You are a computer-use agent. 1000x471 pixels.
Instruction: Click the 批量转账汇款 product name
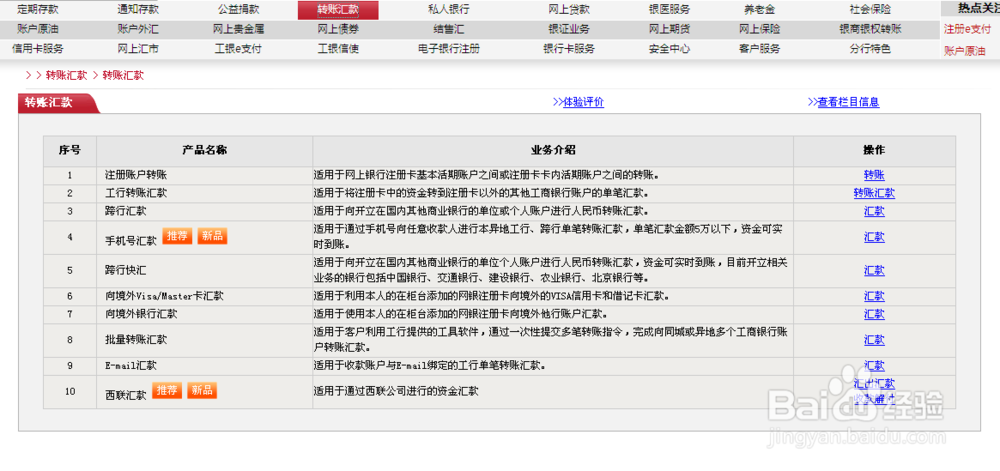136,340
